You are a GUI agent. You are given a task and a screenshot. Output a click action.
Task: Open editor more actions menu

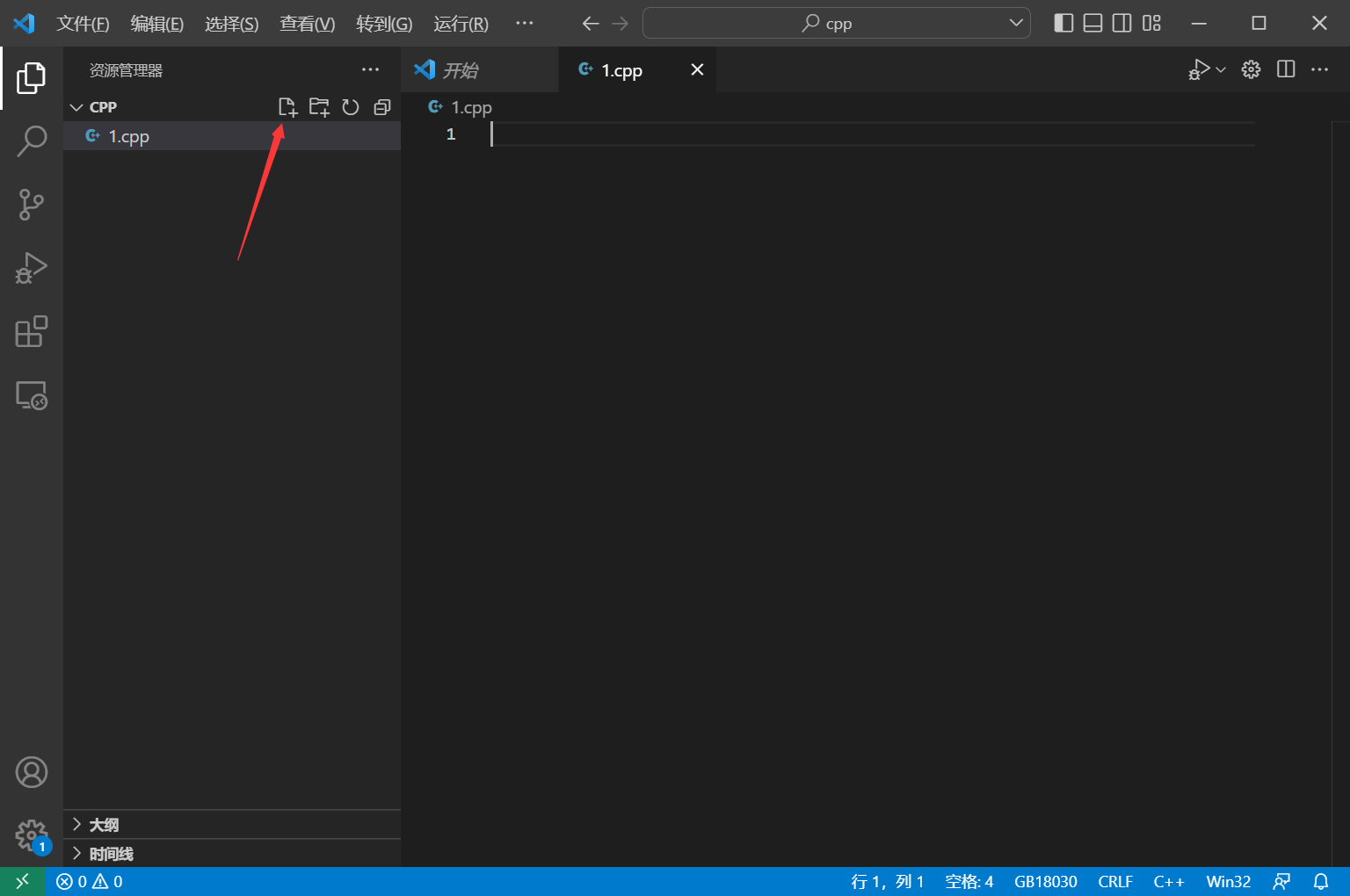(x=1319, y=69)
